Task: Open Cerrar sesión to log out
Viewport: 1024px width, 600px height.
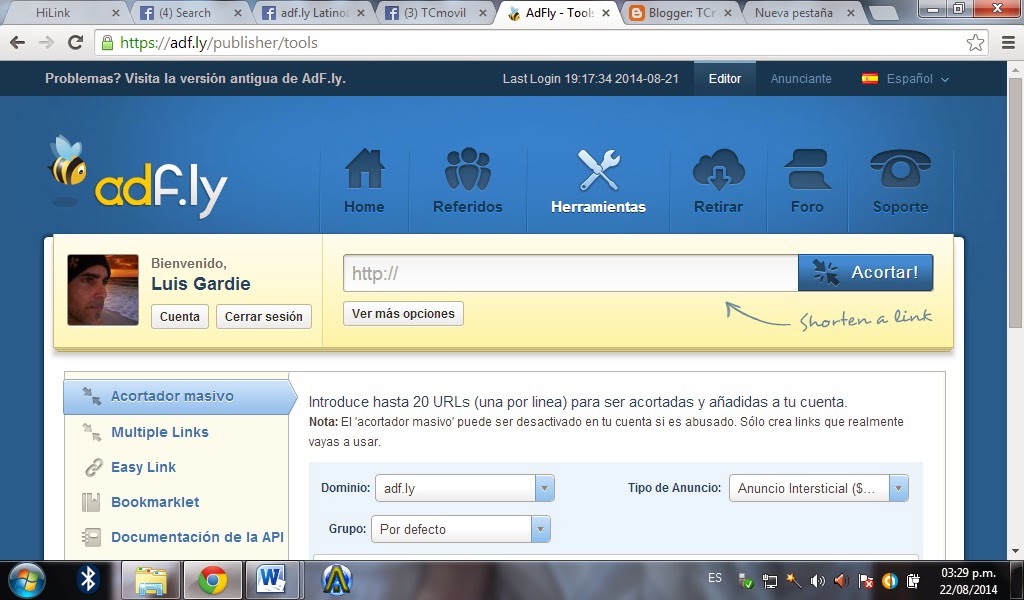Action: click(263, 316)
